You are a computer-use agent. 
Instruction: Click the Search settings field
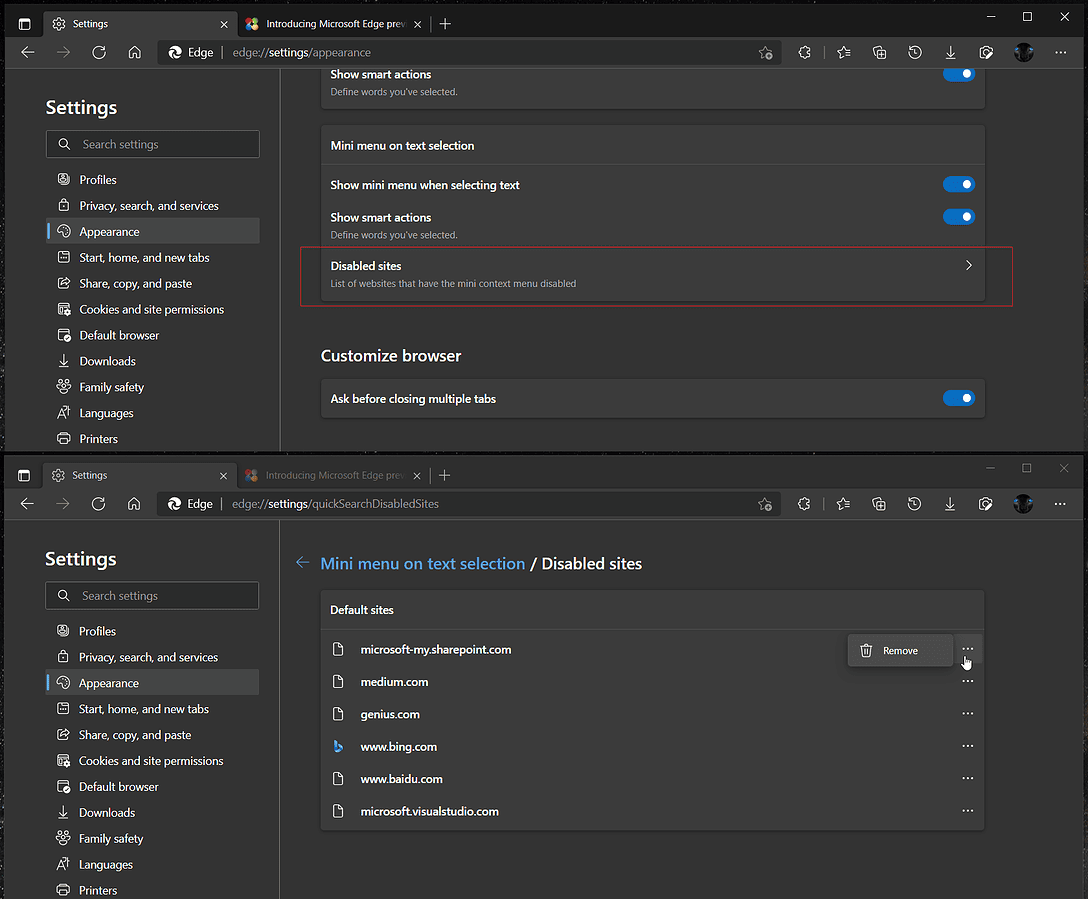[152, 144]
